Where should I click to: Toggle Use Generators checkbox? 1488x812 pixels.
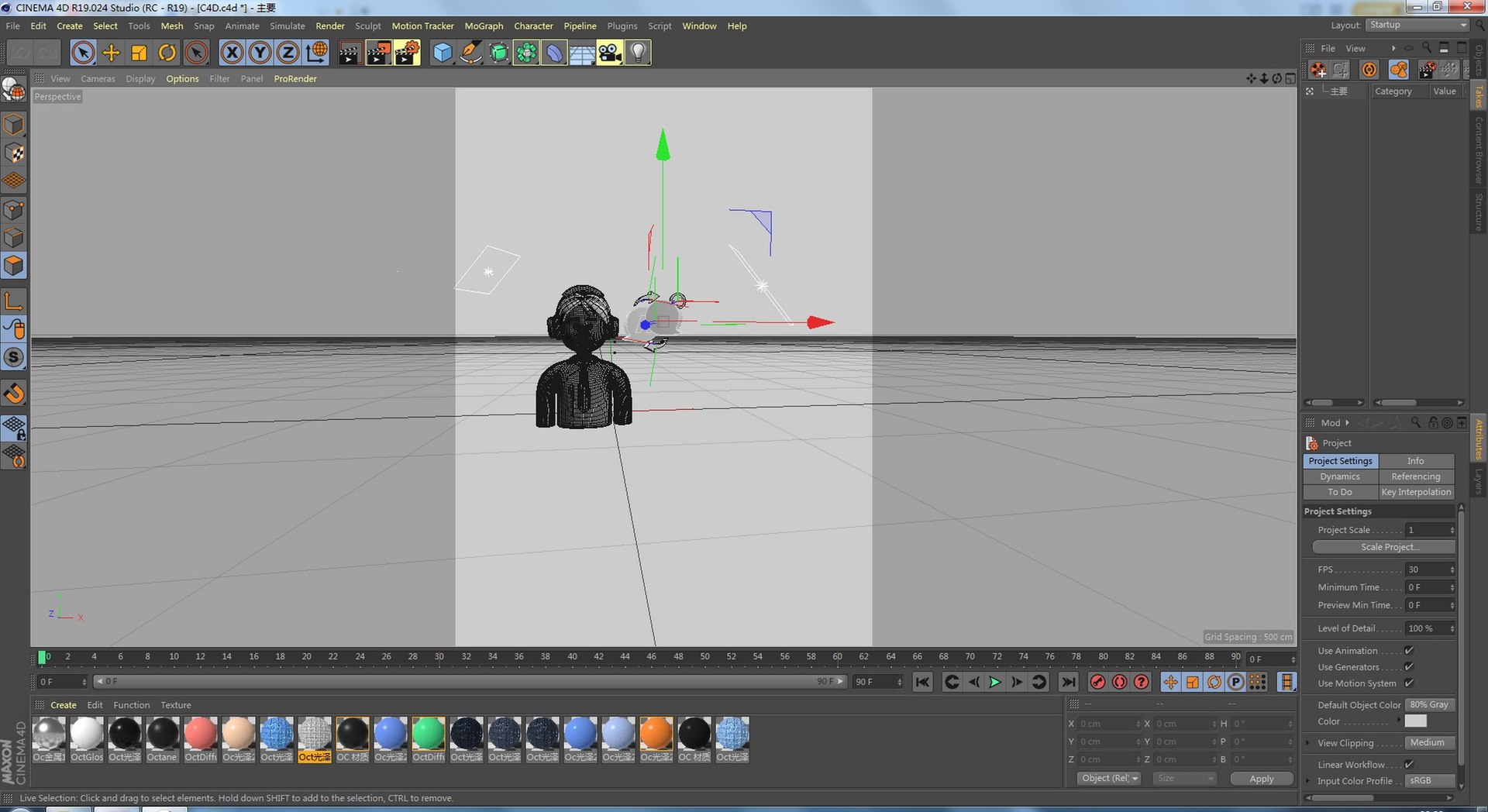1409,667
